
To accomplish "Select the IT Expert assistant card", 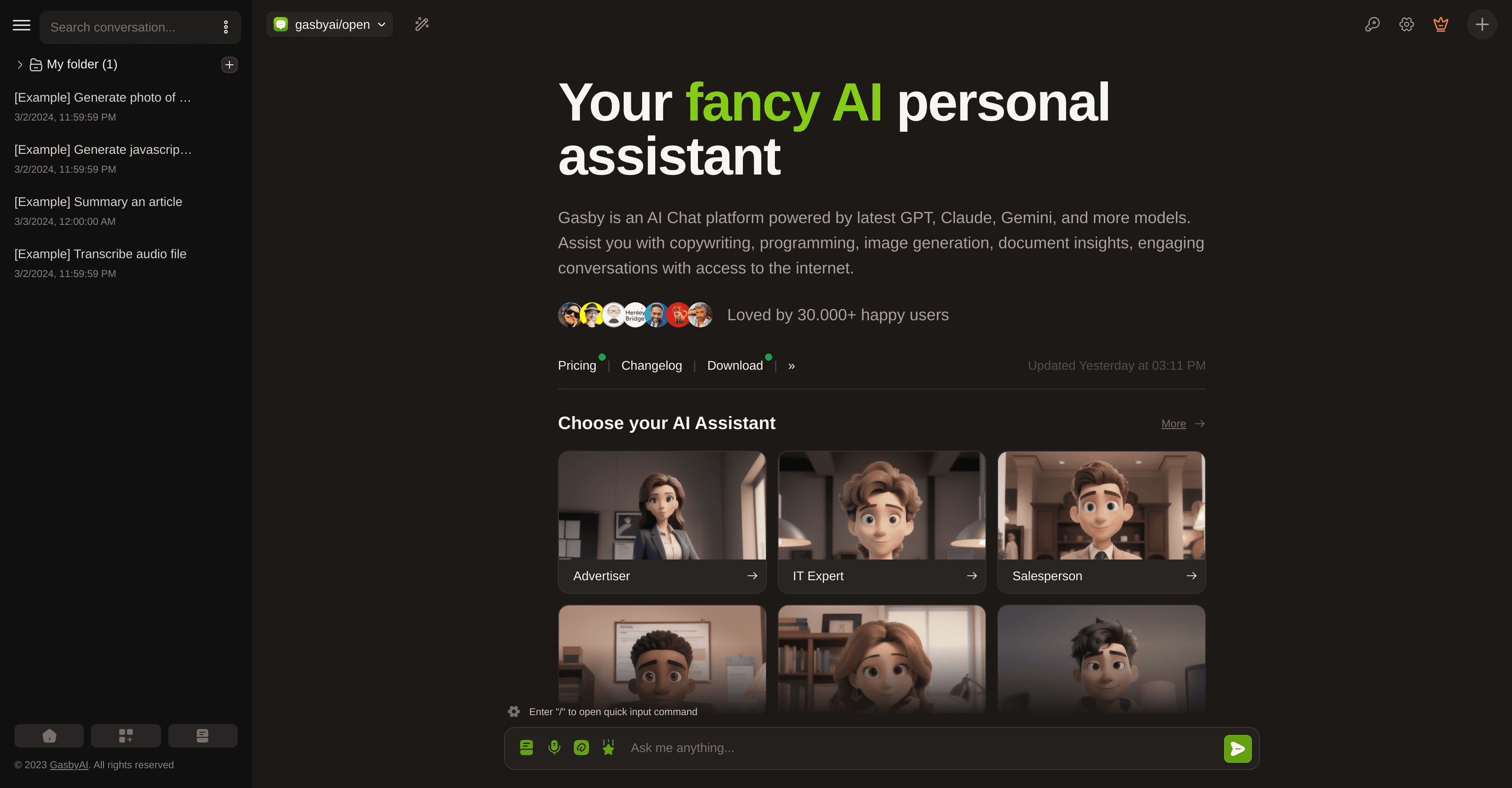I will point(882,522).
